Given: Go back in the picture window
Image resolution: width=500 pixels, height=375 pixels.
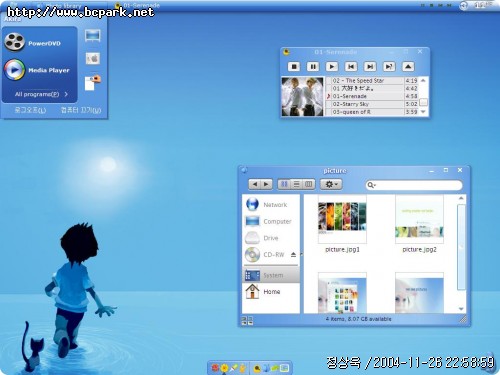Looking at the screenshot, I should [x=255, y=184].
